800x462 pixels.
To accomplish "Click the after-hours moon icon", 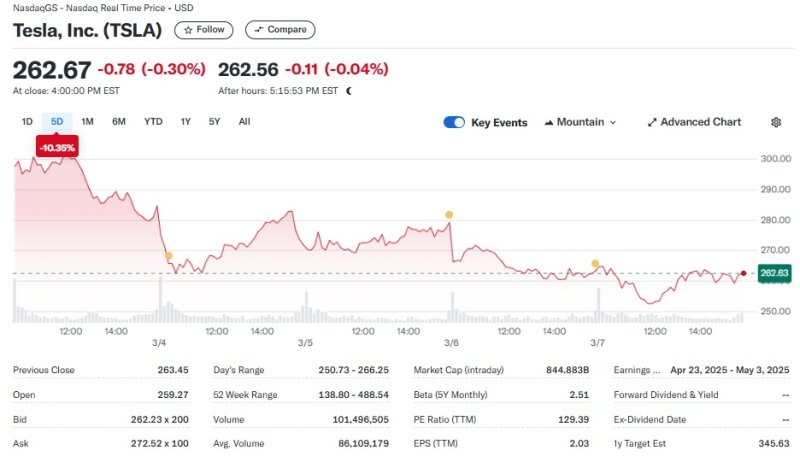I will pyautogui.click(x=349, y=91).
